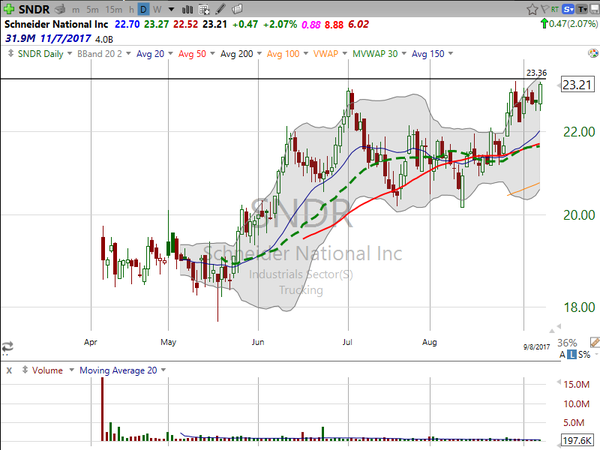The height and width of the screenshot is (450, 600).
Task: Click the move handle beside SNDR Daily
Action: (x=11, y=53)
